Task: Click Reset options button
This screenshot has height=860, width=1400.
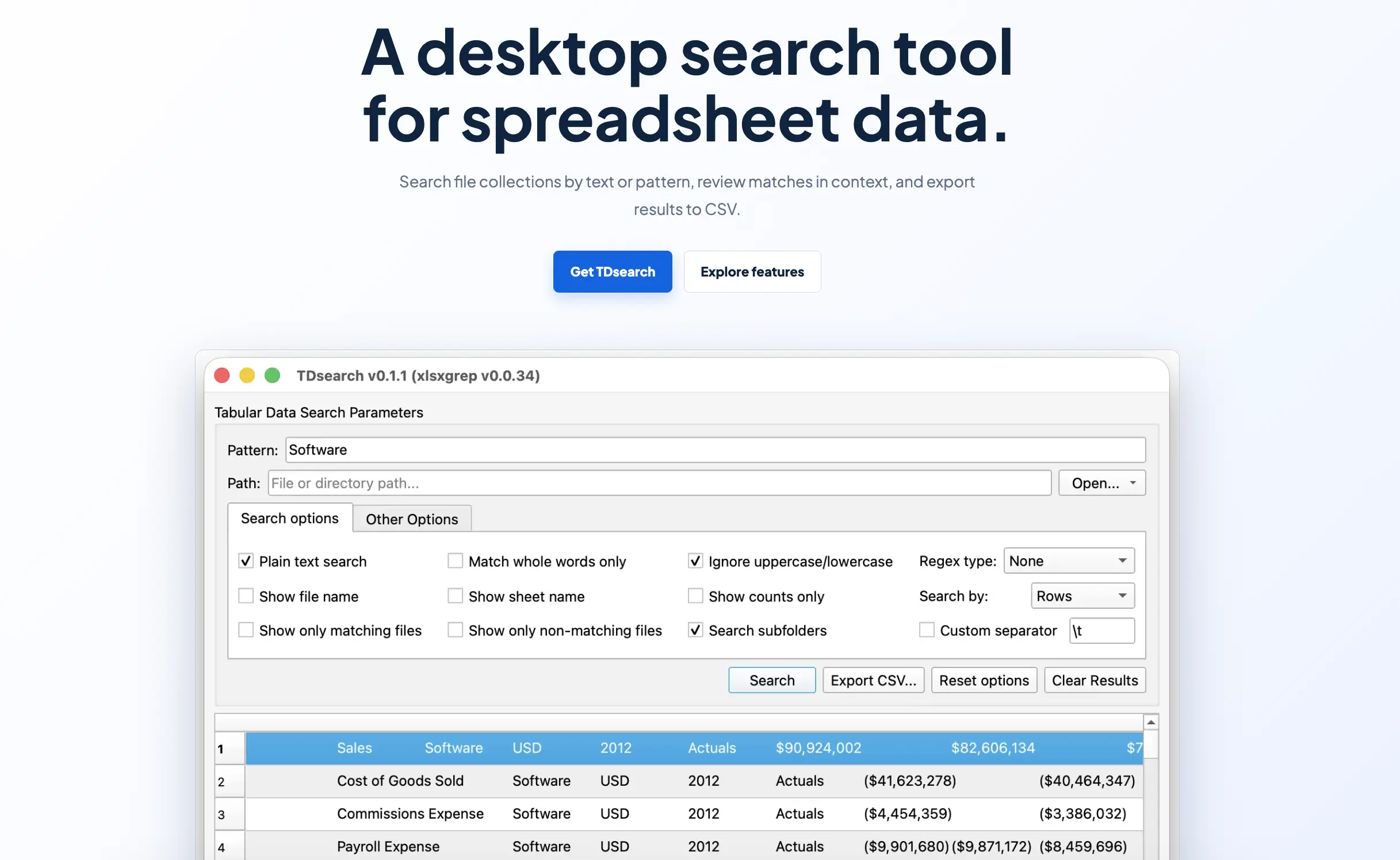Action: pos(984,680)
